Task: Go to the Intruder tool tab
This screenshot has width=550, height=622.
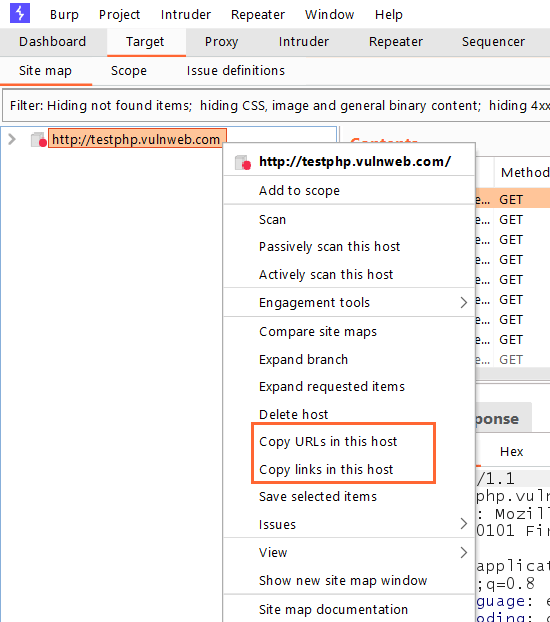Action: tap(304, 42)
